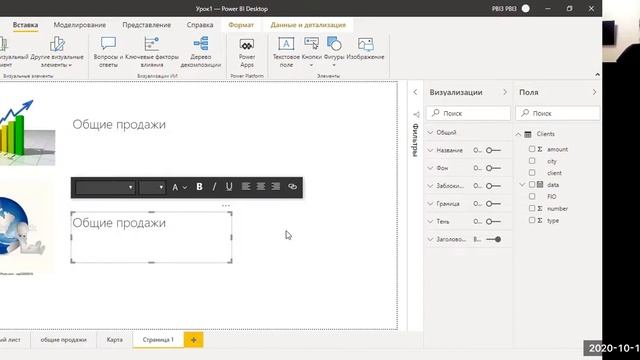
Task: Check the type field checkbox
Action: 532,220
